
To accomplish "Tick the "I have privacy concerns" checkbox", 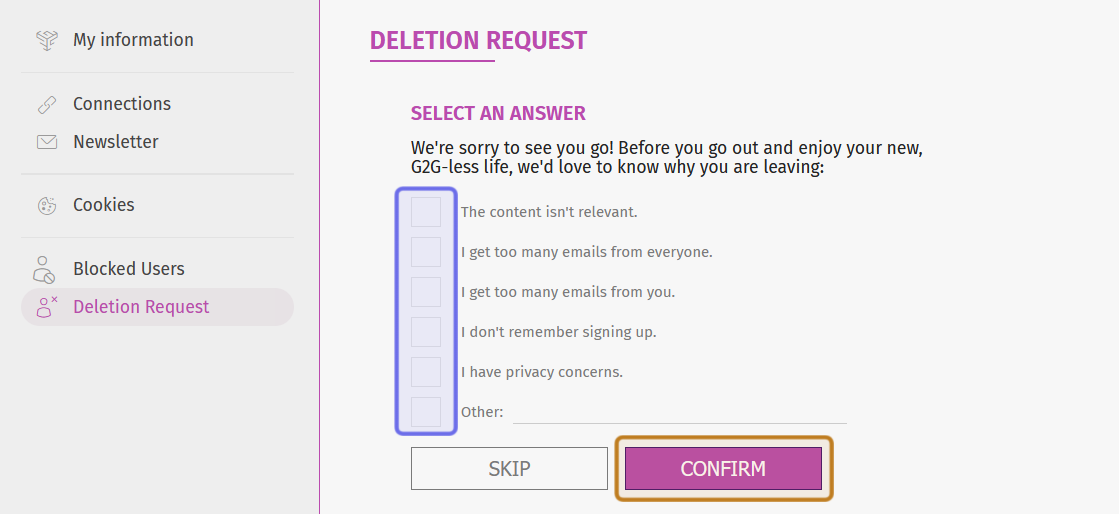I will pyautogui.click(x=426, y=372).
